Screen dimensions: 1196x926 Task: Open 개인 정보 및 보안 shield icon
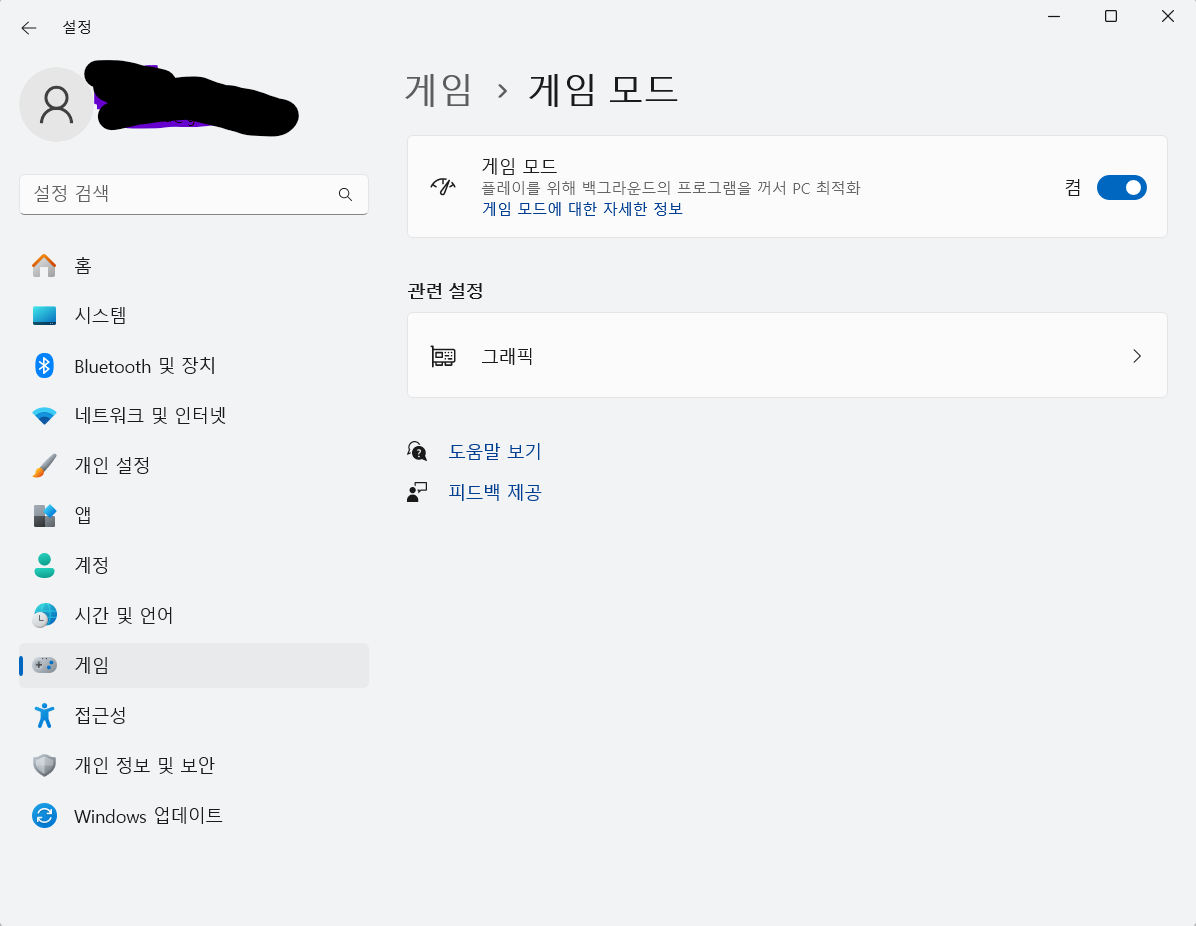coord(44,765)
